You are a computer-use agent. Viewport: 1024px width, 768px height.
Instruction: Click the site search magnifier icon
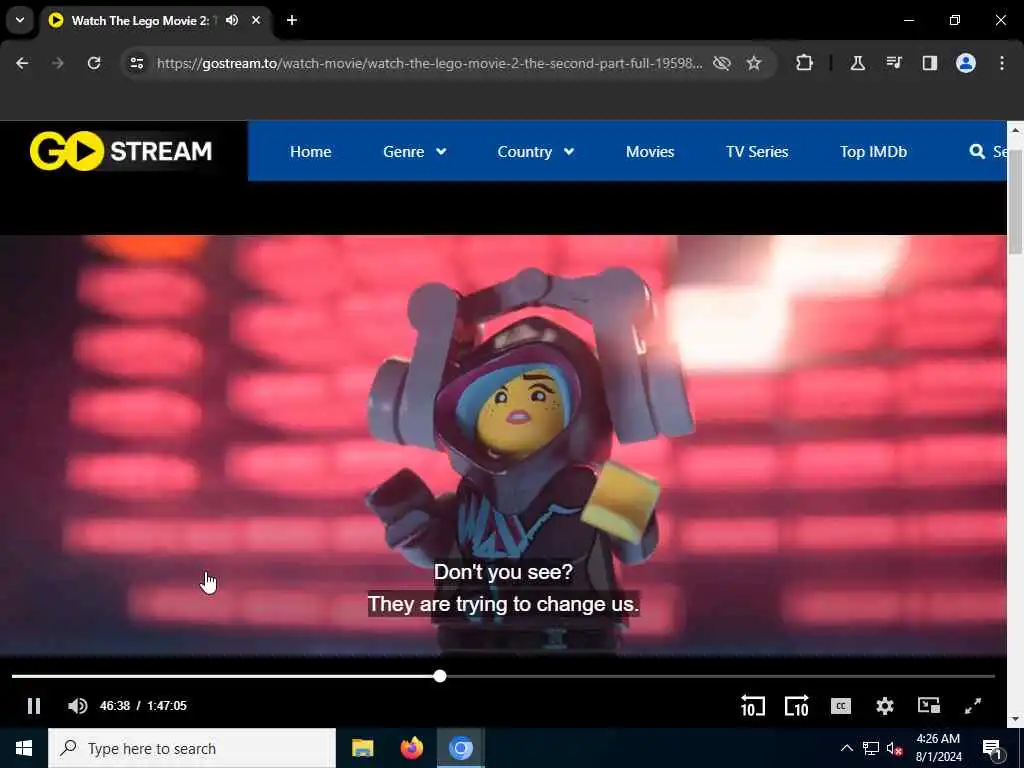click(977, 152)
